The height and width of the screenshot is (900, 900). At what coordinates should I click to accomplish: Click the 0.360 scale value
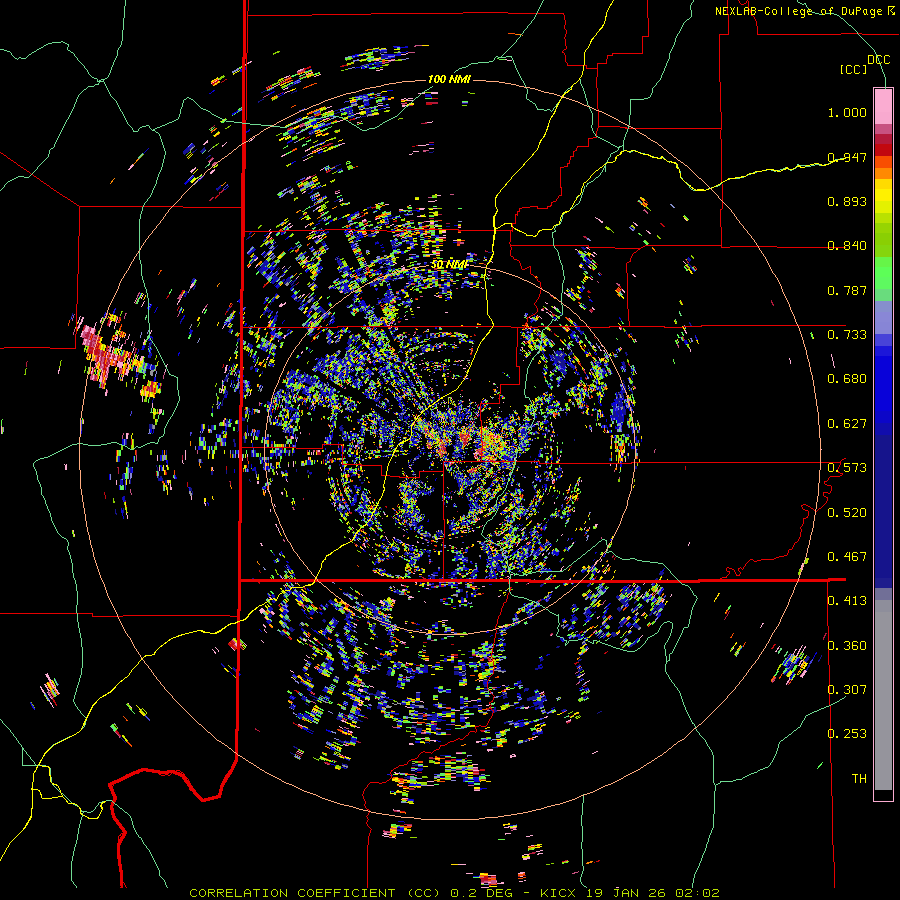(847, 645)
